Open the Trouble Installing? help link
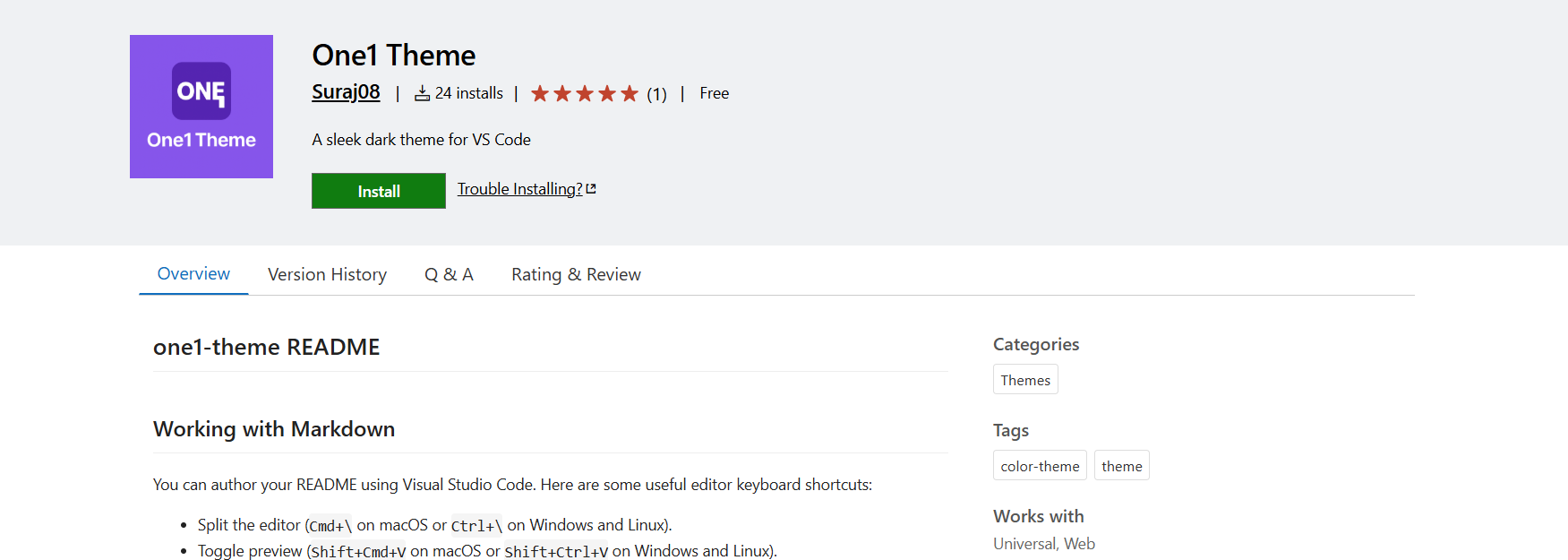The height and width of the screenshot is (560, 1568). click(519, 189)
